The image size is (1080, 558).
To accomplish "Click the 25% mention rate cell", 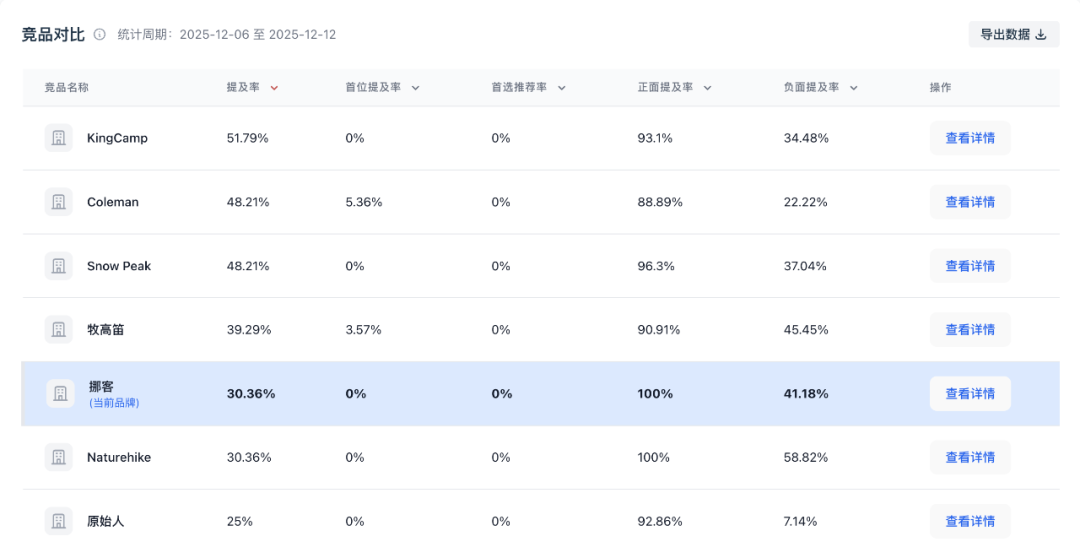I will pyautogui.click(x=240, y=521).
